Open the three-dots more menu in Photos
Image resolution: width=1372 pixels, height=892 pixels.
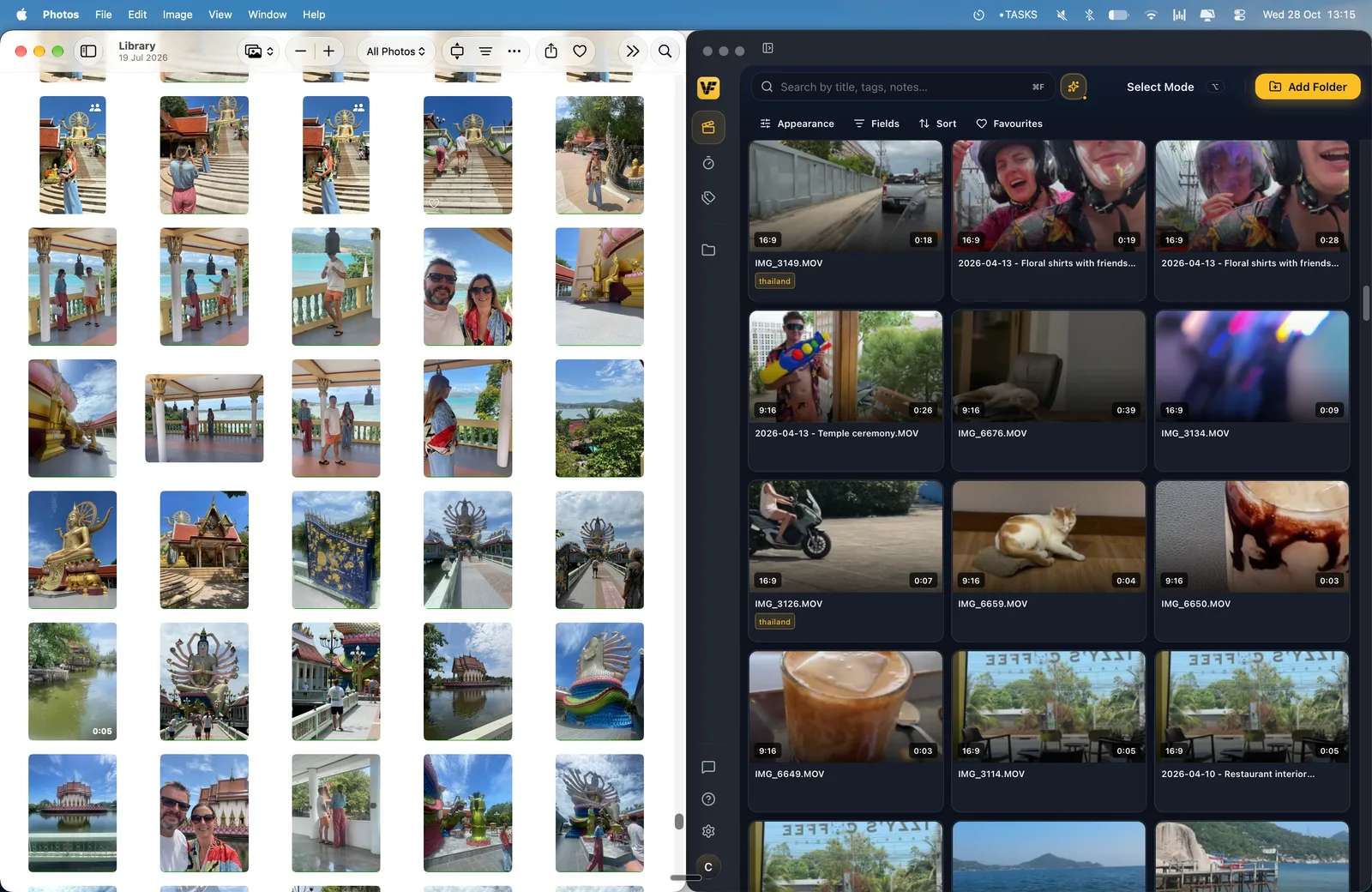pyautogui.click(x=514, y=51)
